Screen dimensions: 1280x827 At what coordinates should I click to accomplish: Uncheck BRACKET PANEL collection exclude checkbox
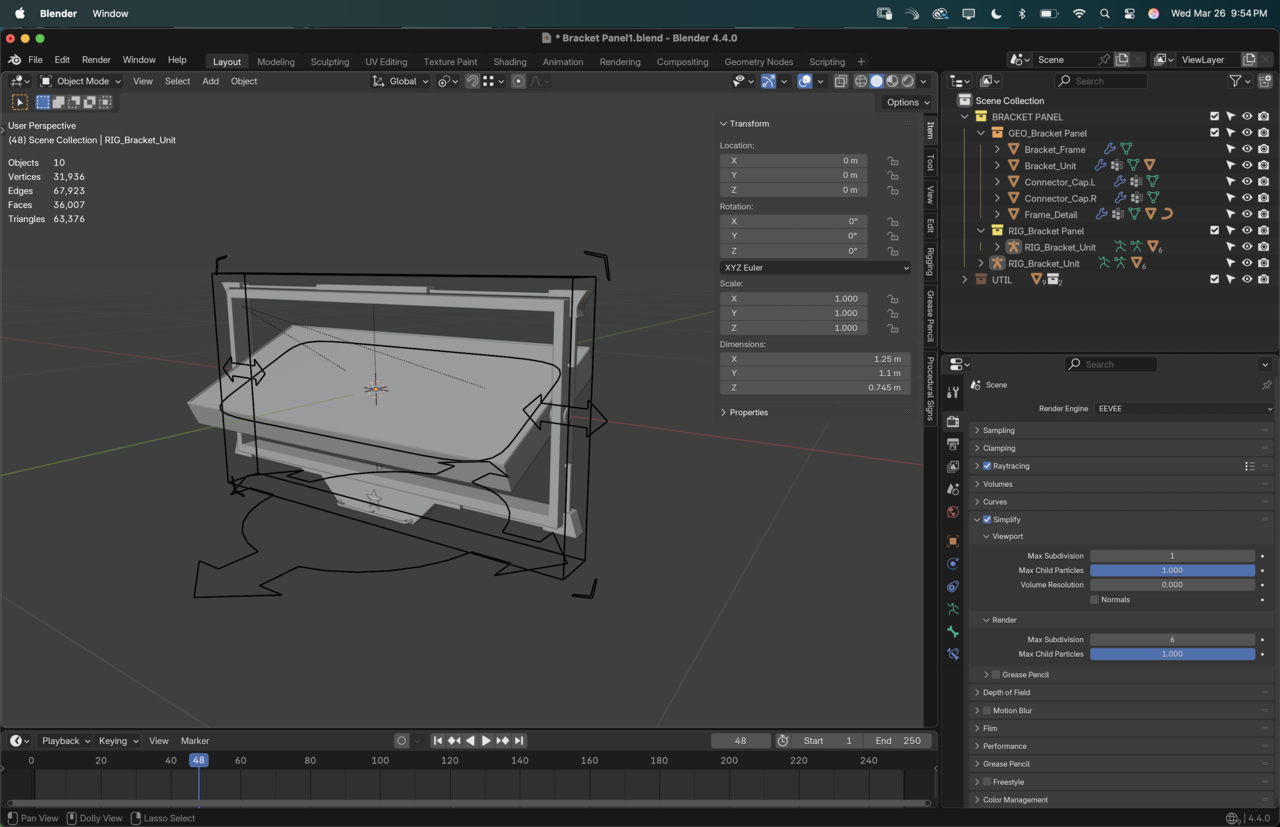click(1215, 117)
